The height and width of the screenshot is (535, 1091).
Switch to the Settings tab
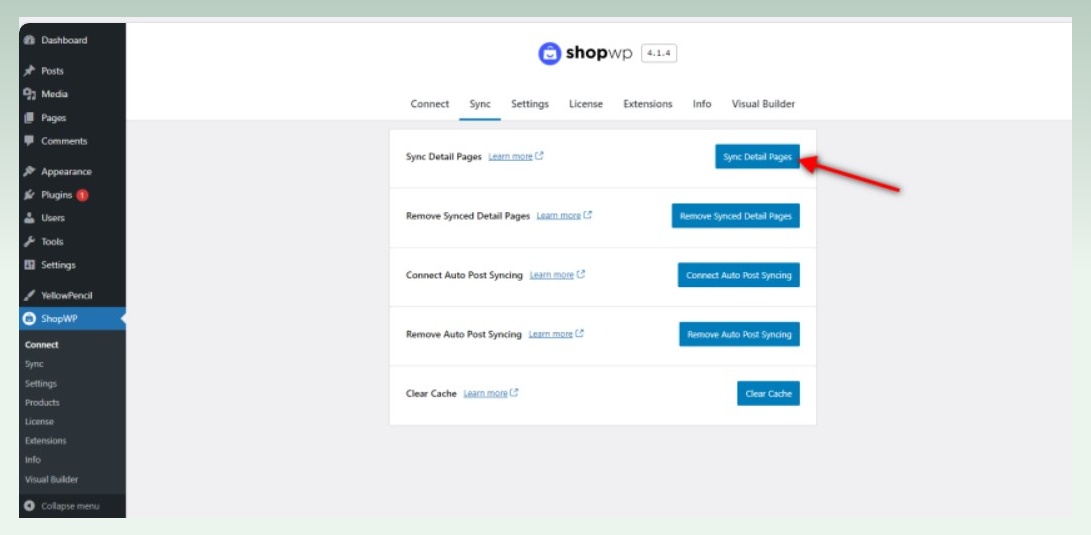(530, 104)
